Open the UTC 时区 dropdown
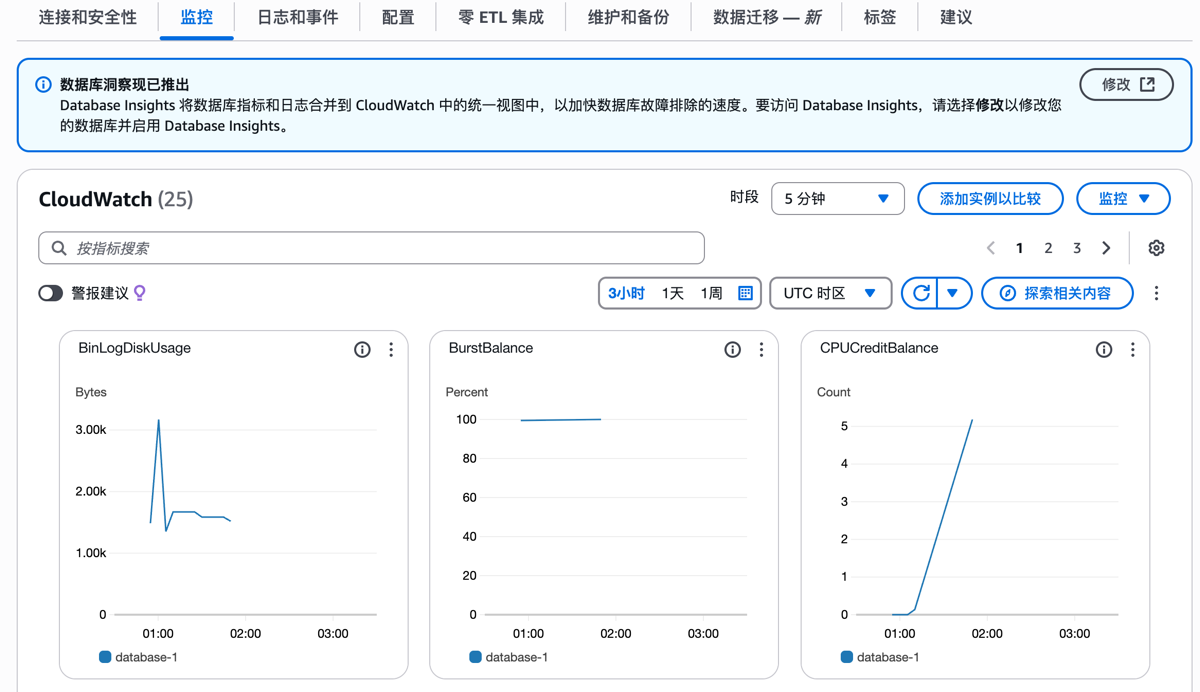 830,293
